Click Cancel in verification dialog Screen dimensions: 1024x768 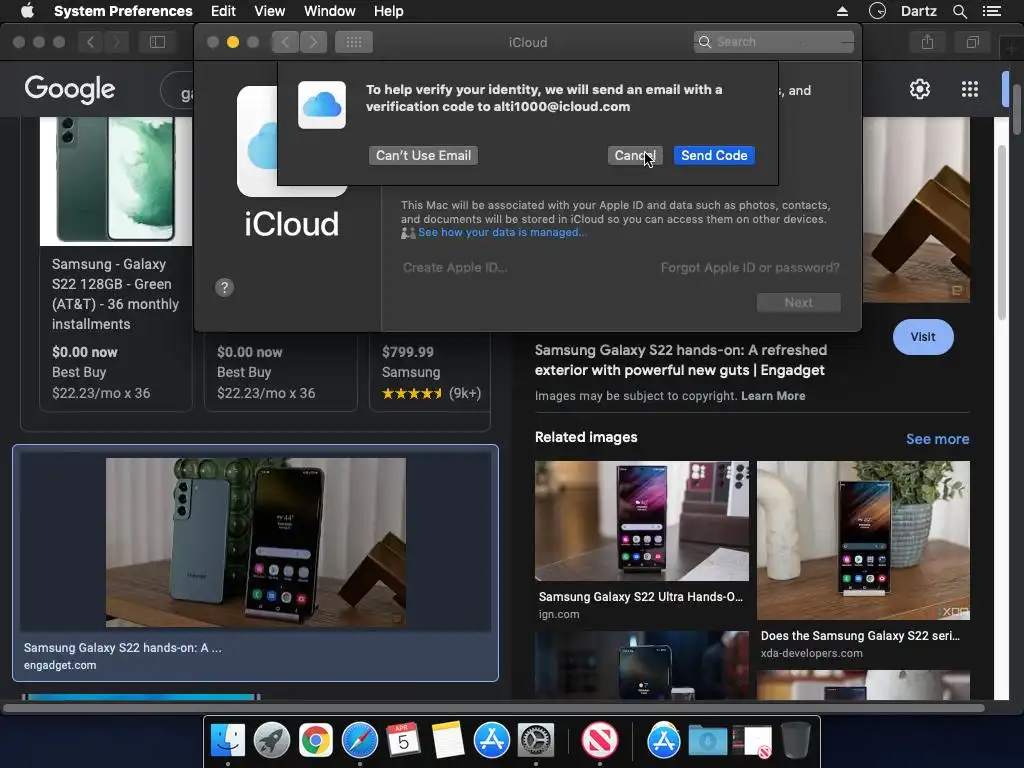(635, 155)
